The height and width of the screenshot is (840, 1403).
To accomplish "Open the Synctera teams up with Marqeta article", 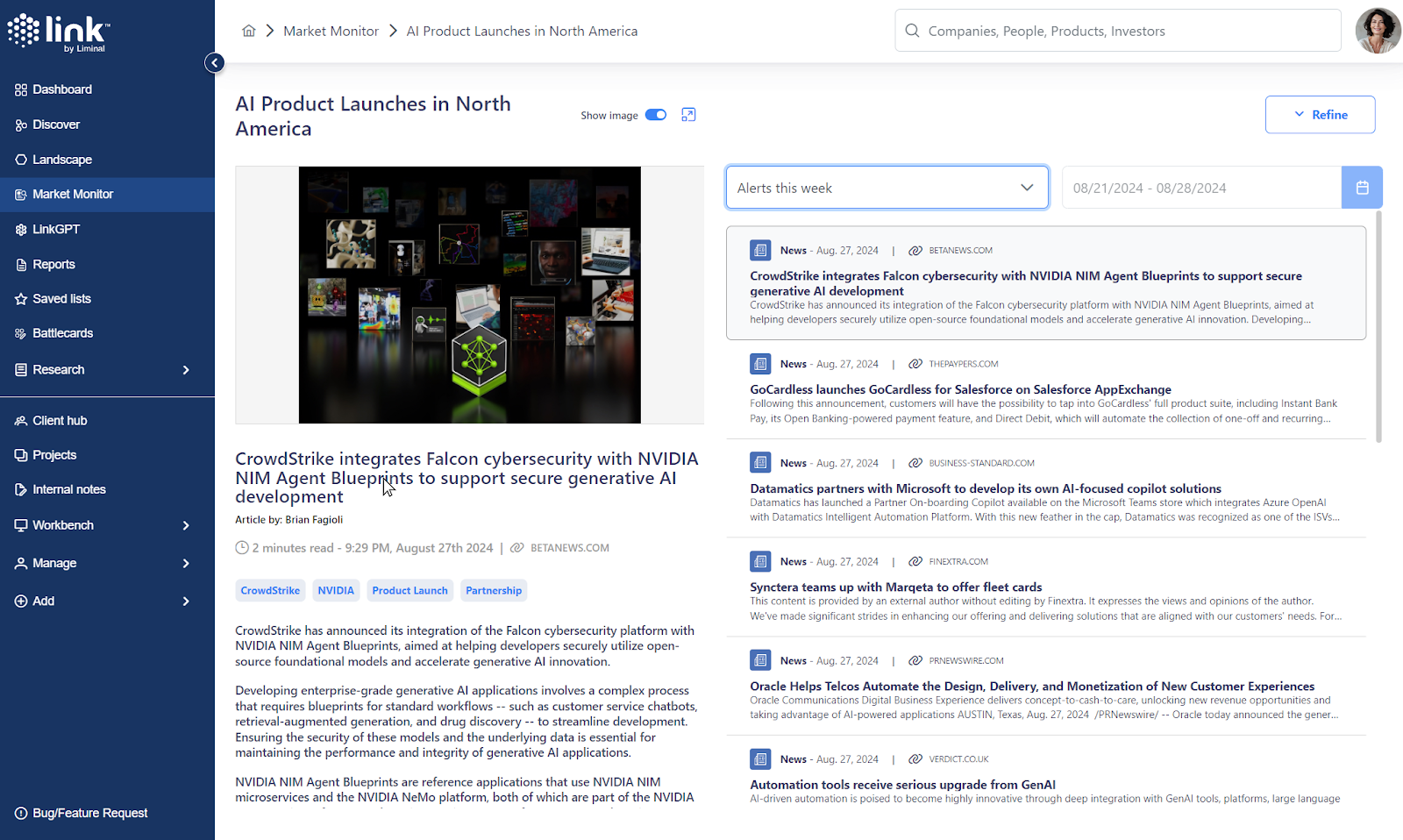I will click(1046, 587).
